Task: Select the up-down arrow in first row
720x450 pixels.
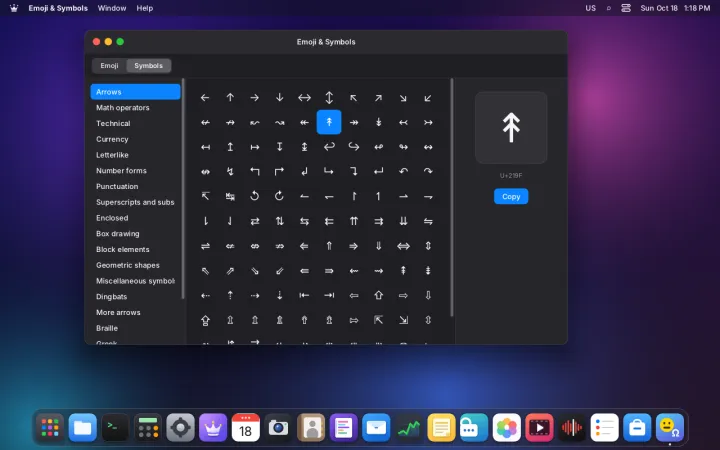Action: click(x=329, y=98)
